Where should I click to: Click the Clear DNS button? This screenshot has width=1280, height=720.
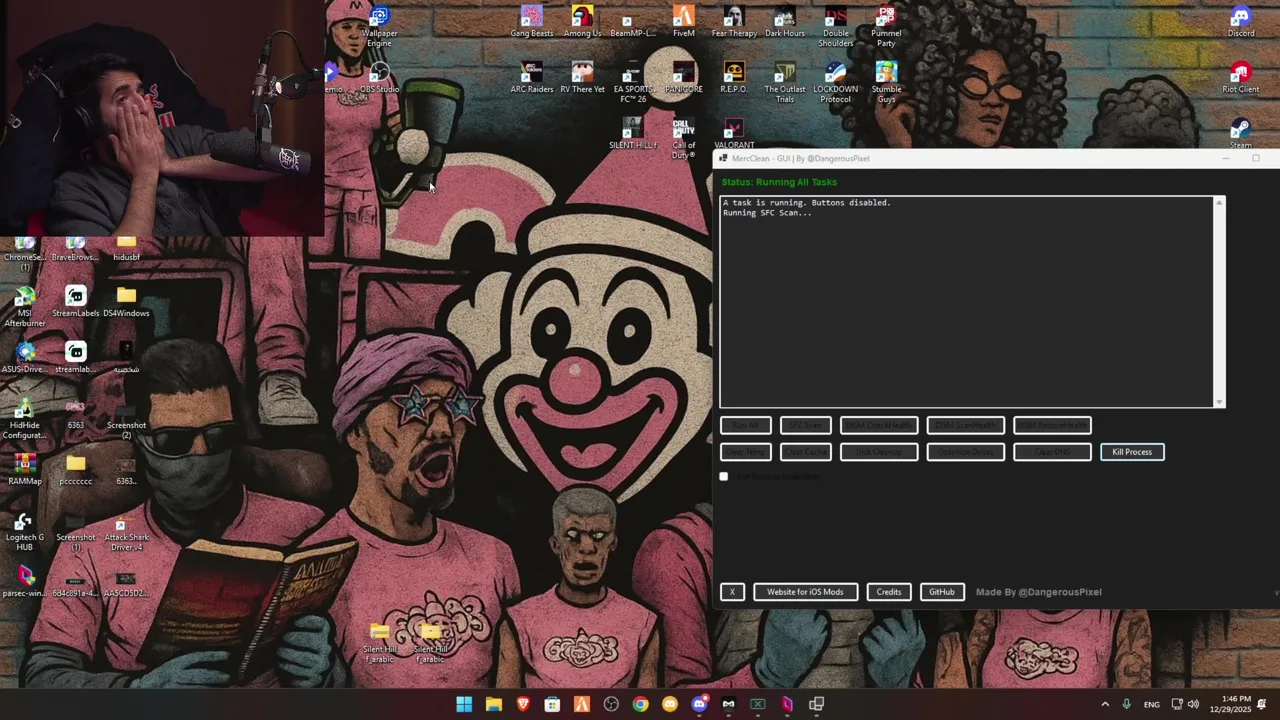[1052, 452]
